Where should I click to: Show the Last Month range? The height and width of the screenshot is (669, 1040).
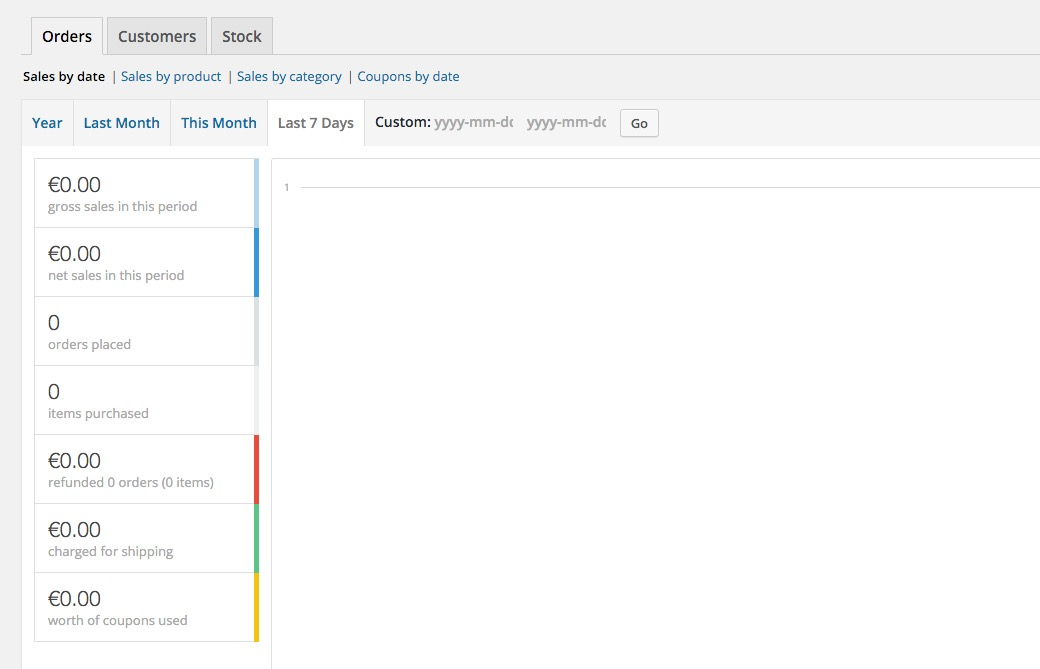tap(121, 123)
